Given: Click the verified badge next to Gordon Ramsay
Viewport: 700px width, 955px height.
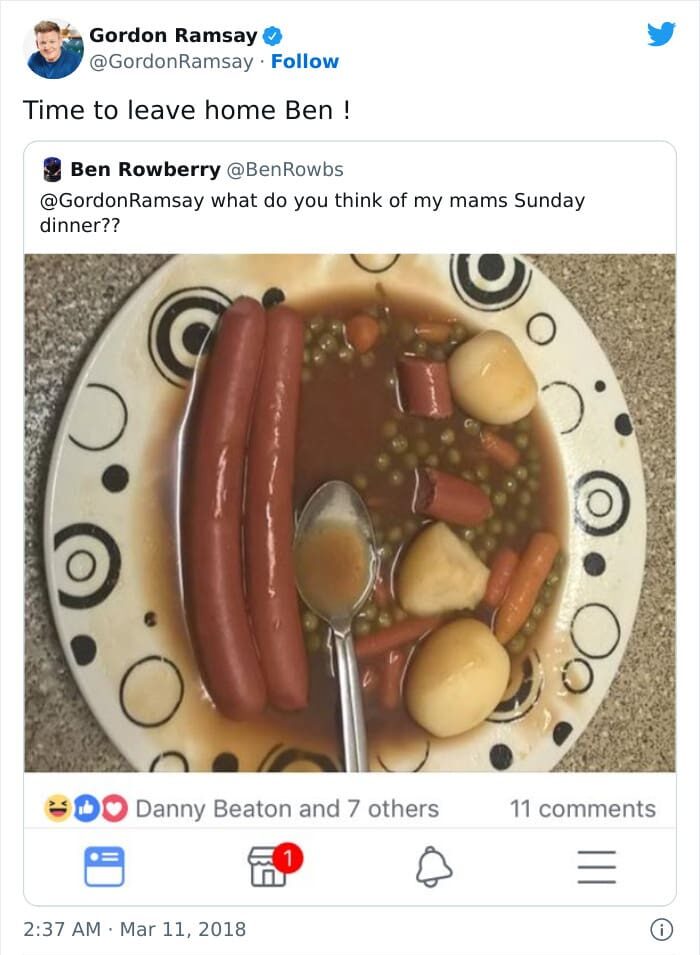Looking at the screenshot, I should click(x=272, y=36).
